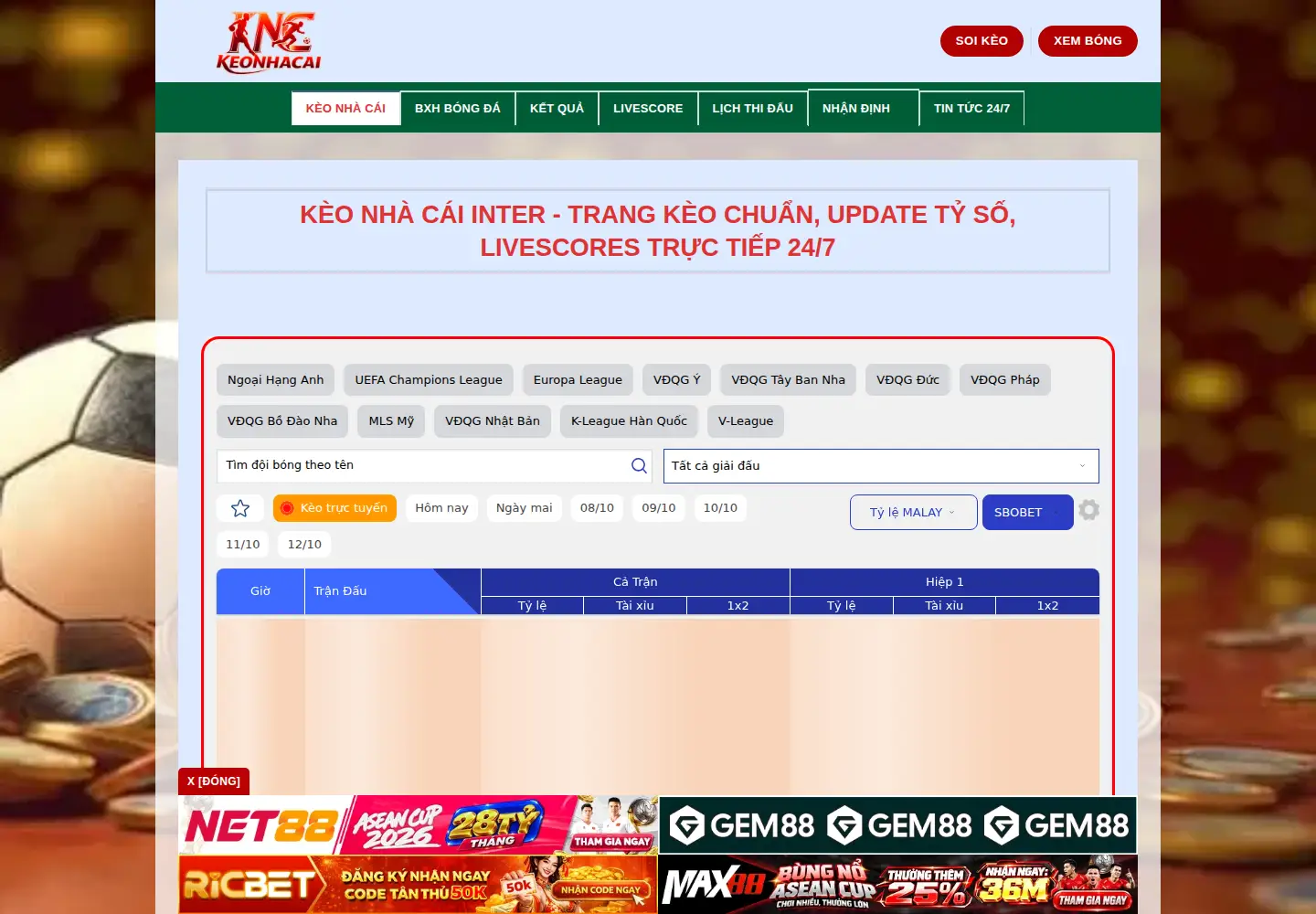Select date 10/10
The width and height of the screenshot is (1316, 914).
click(x=720, y=508)
